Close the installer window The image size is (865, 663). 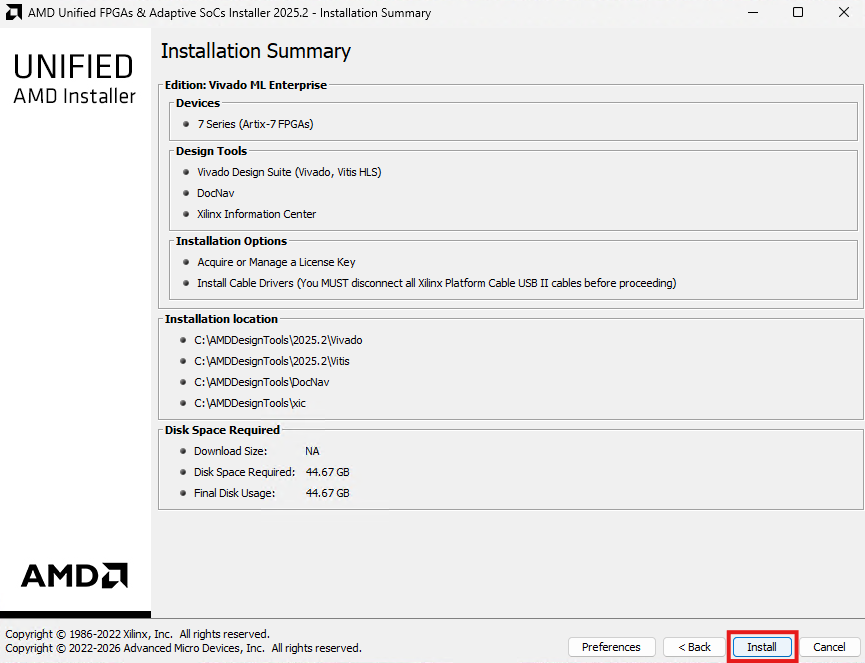click(x=843, y=12)
